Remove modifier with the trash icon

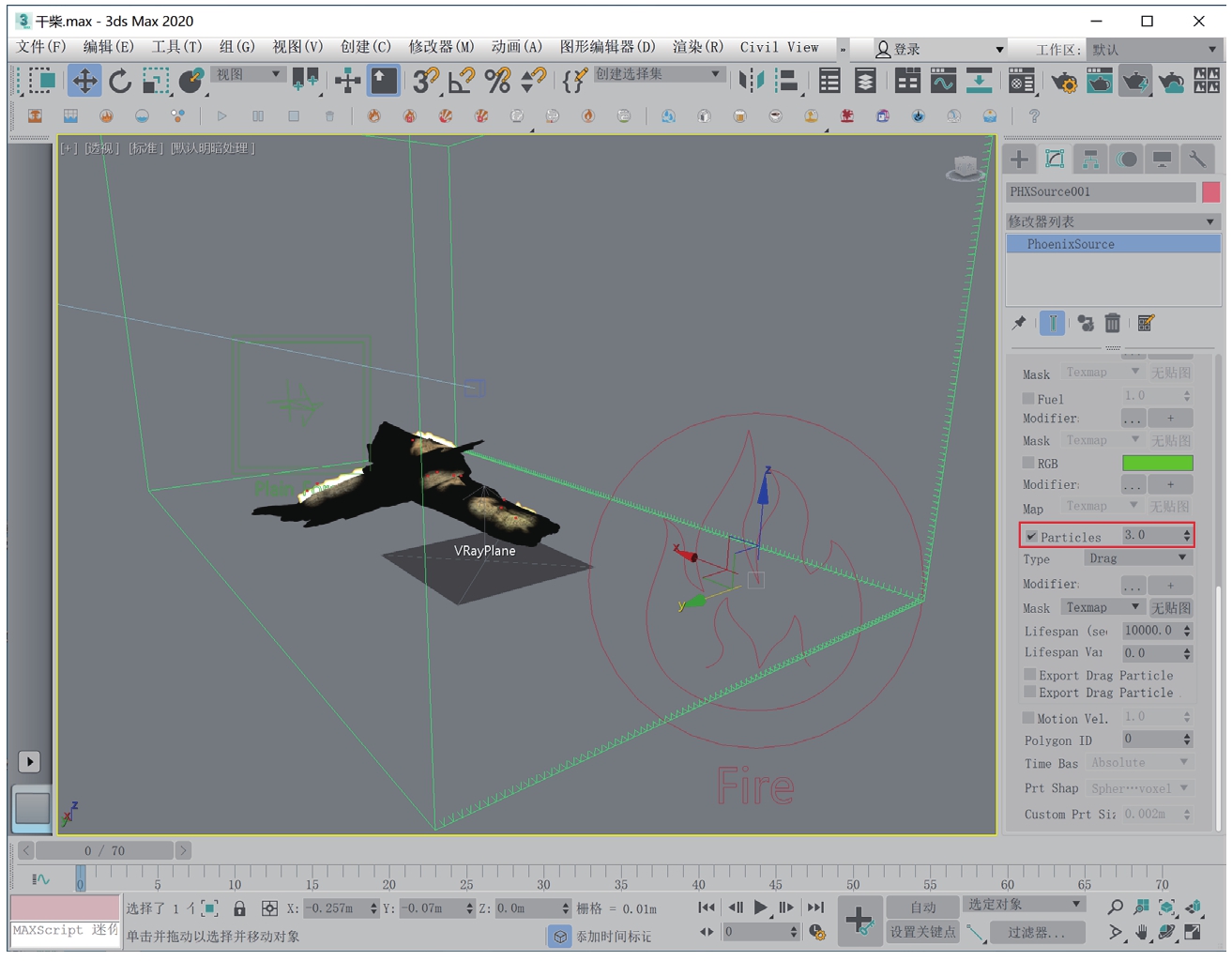pyautogui.click(x=1112, y=323)
